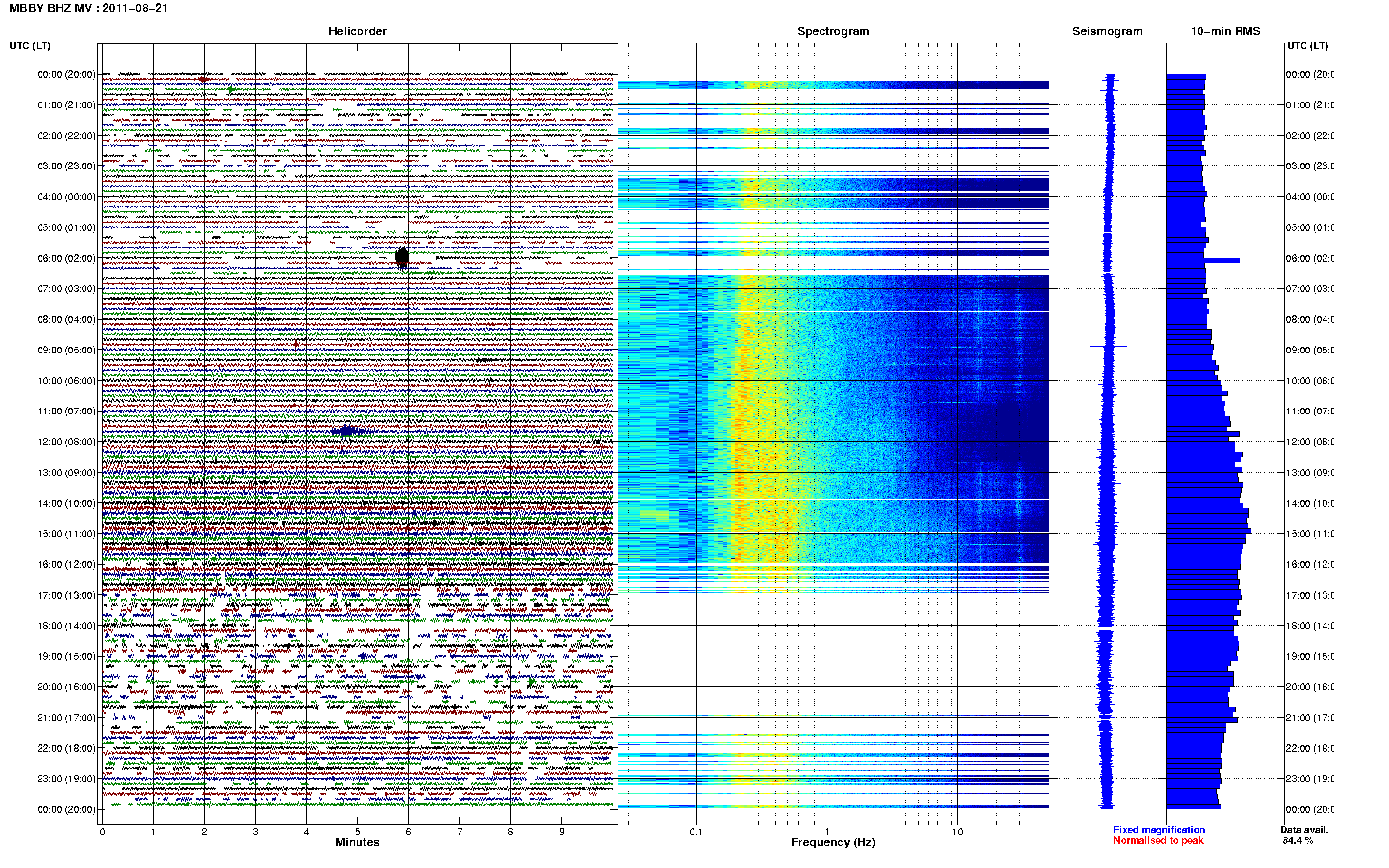This screenshot has width=1389, height=868.
Task: Click the '17:00 (13:00)' label on the left axis
Action: [66, 595]
